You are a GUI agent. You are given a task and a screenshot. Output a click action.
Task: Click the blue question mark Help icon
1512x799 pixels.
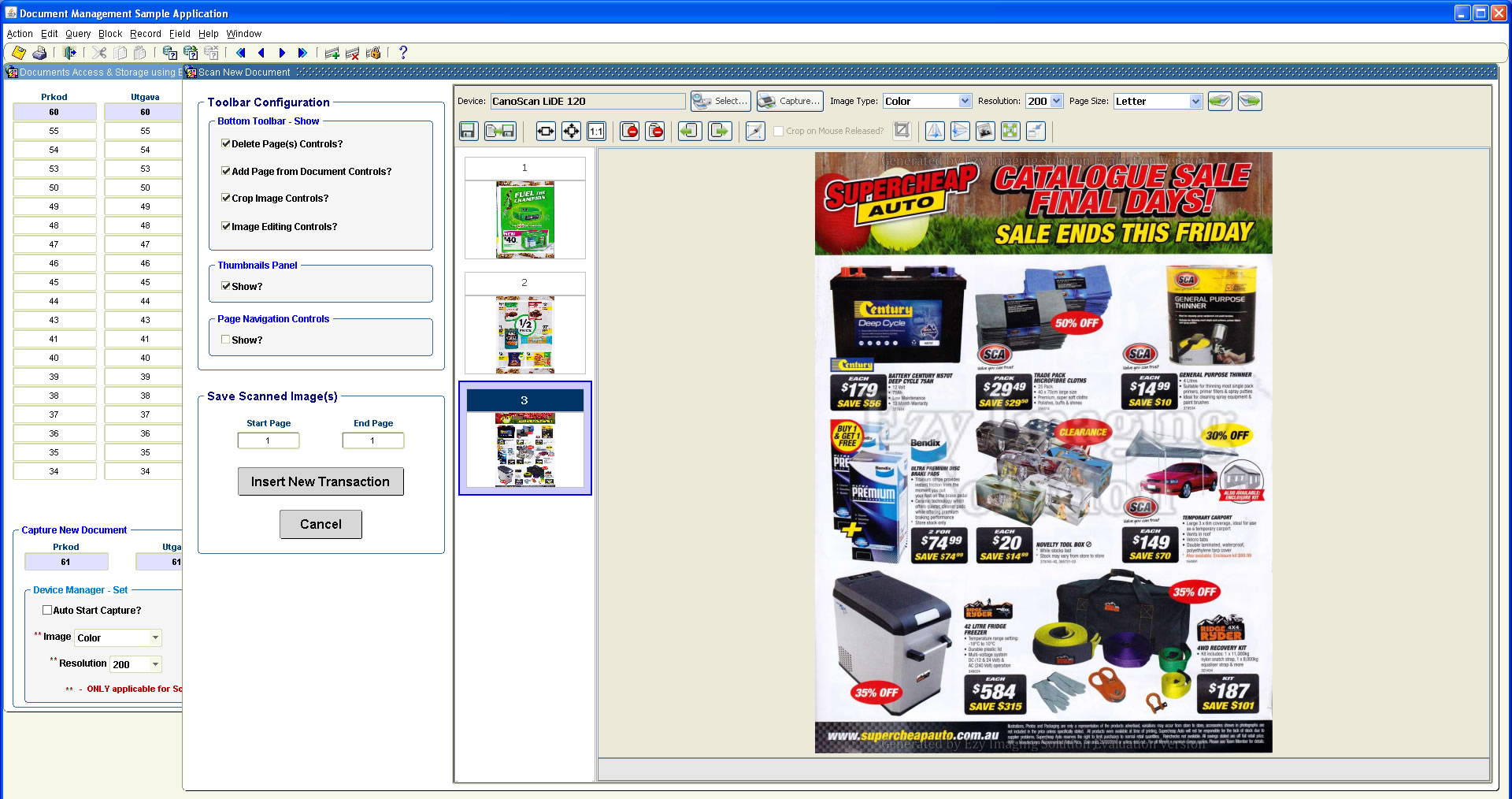point(403,53)
